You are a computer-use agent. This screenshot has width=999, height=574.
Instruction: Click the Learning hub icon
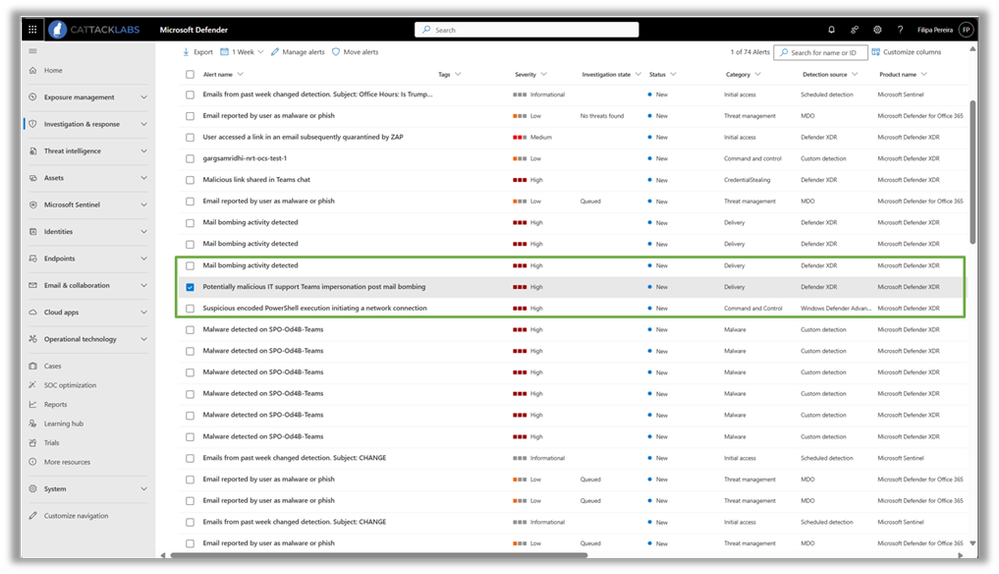pos(32,423)
